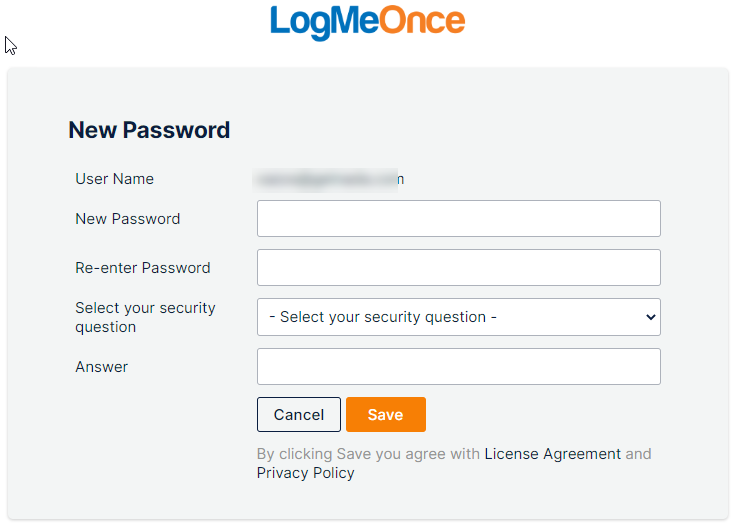Image resolution: width=736 pixels, height=528 pixels.
Task: Focus the Re-enter Password input field
Action: 459,268
